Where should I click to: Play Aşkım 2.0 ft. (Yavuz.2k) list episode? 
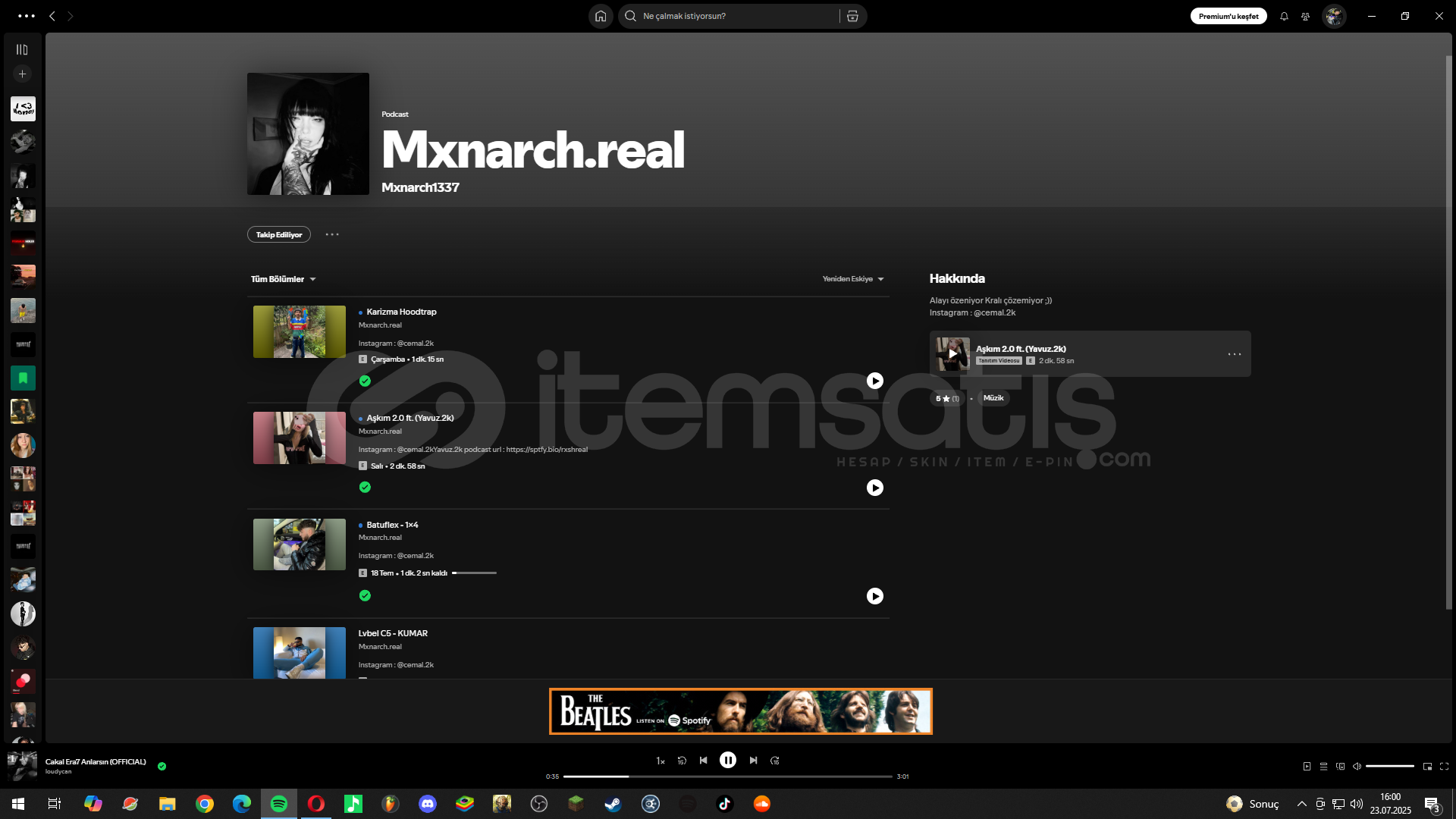[875, 488]
